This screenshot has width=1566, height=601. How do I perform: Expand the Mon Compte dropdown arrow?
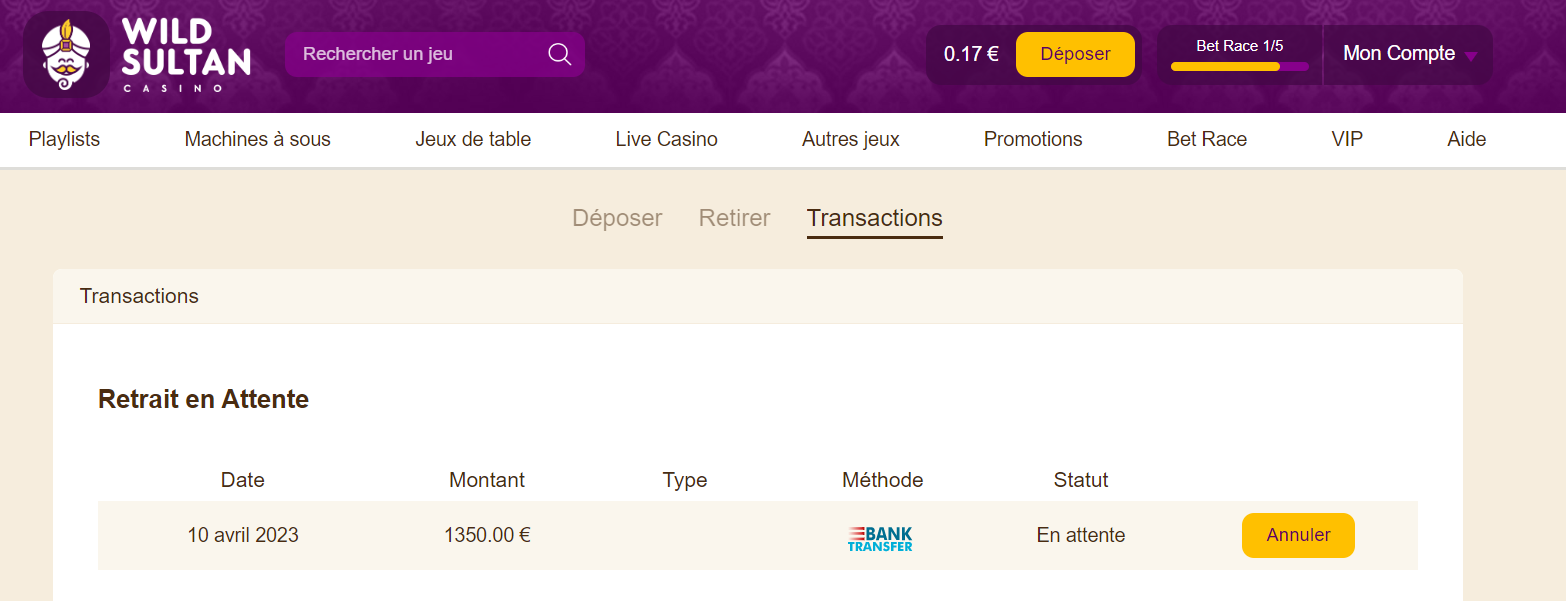[x=1470, y=56]
